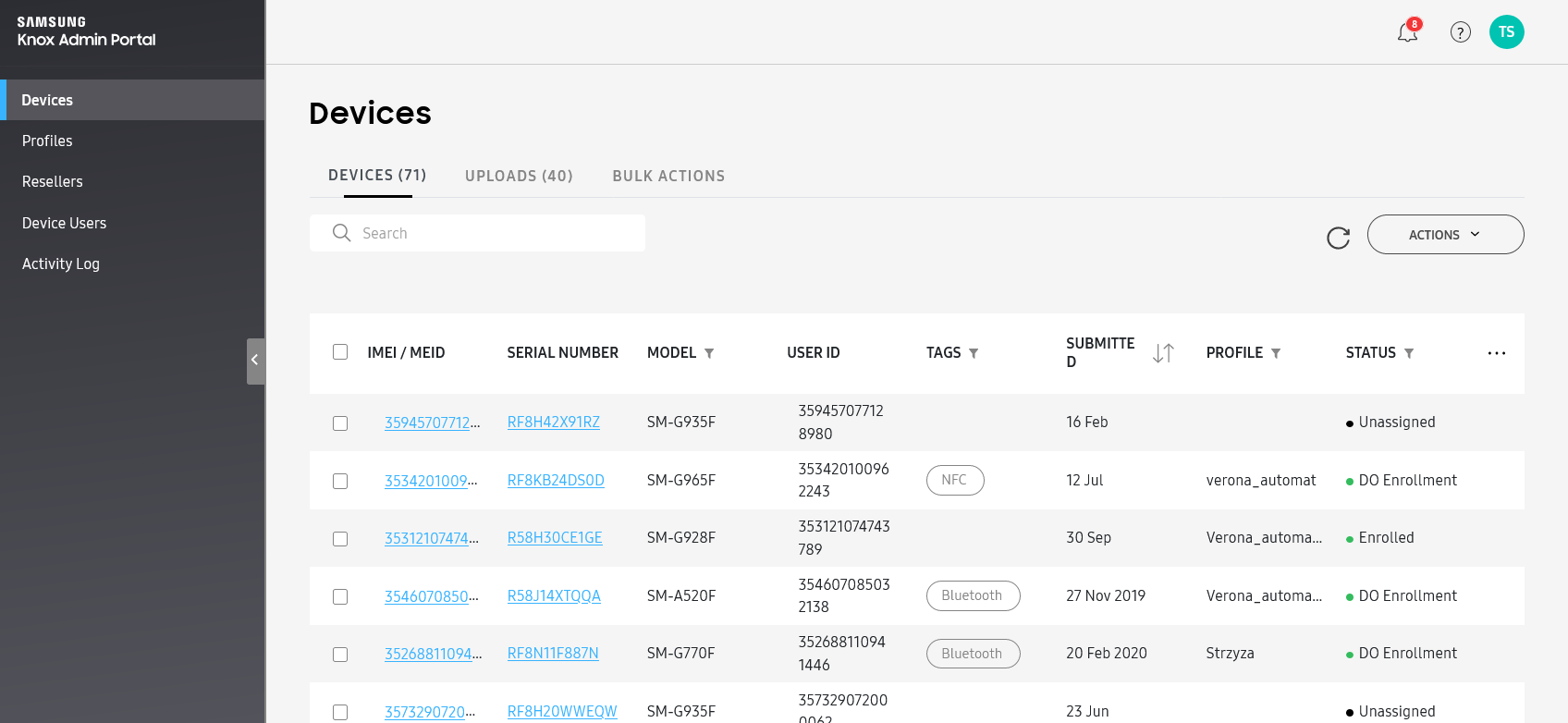Click the Bluetooth tag on SM-A520F row
Screen dimensions: 1568x723
[x=973, y=595]
